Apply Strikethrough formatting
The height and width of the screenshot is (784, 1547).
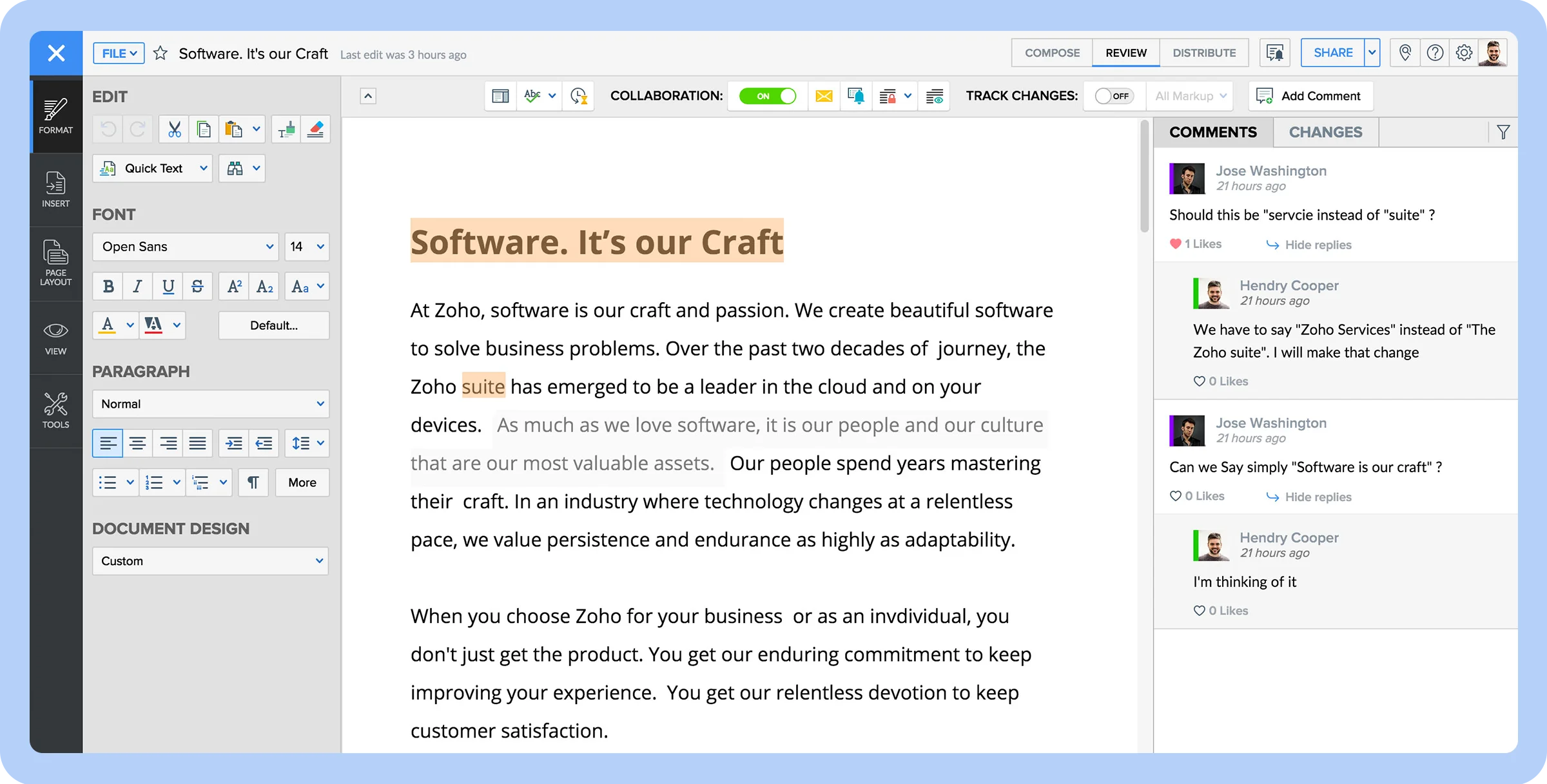click(197, 286)
